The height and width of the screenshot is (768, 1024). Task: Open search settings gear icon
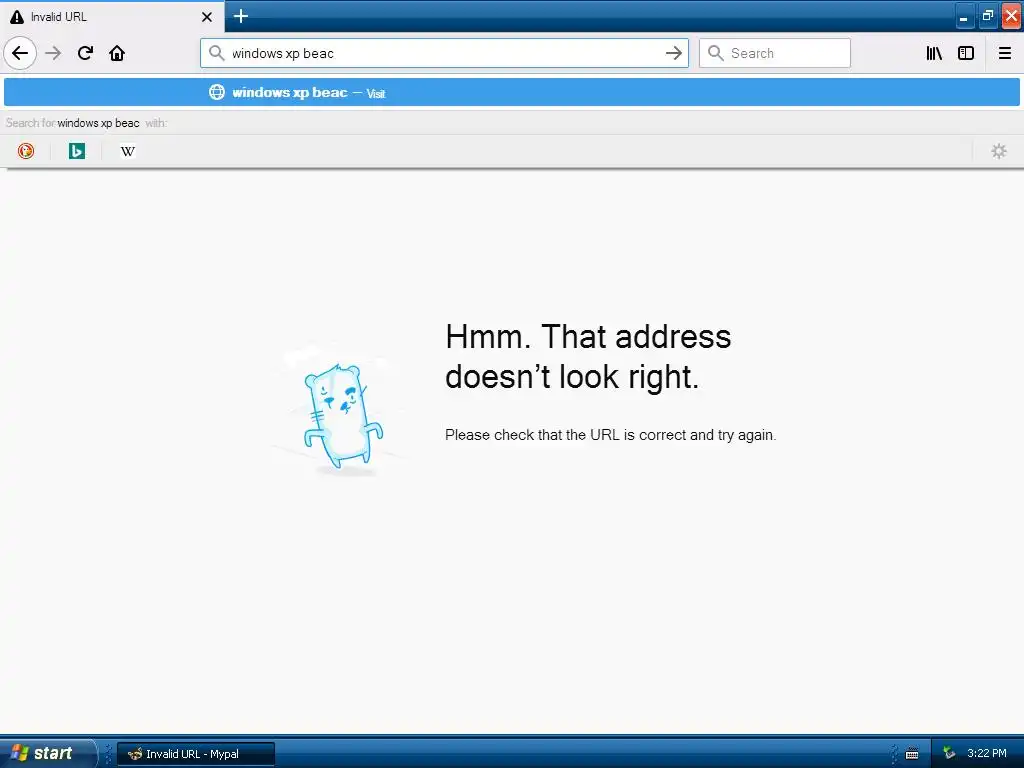pos(999,151)
